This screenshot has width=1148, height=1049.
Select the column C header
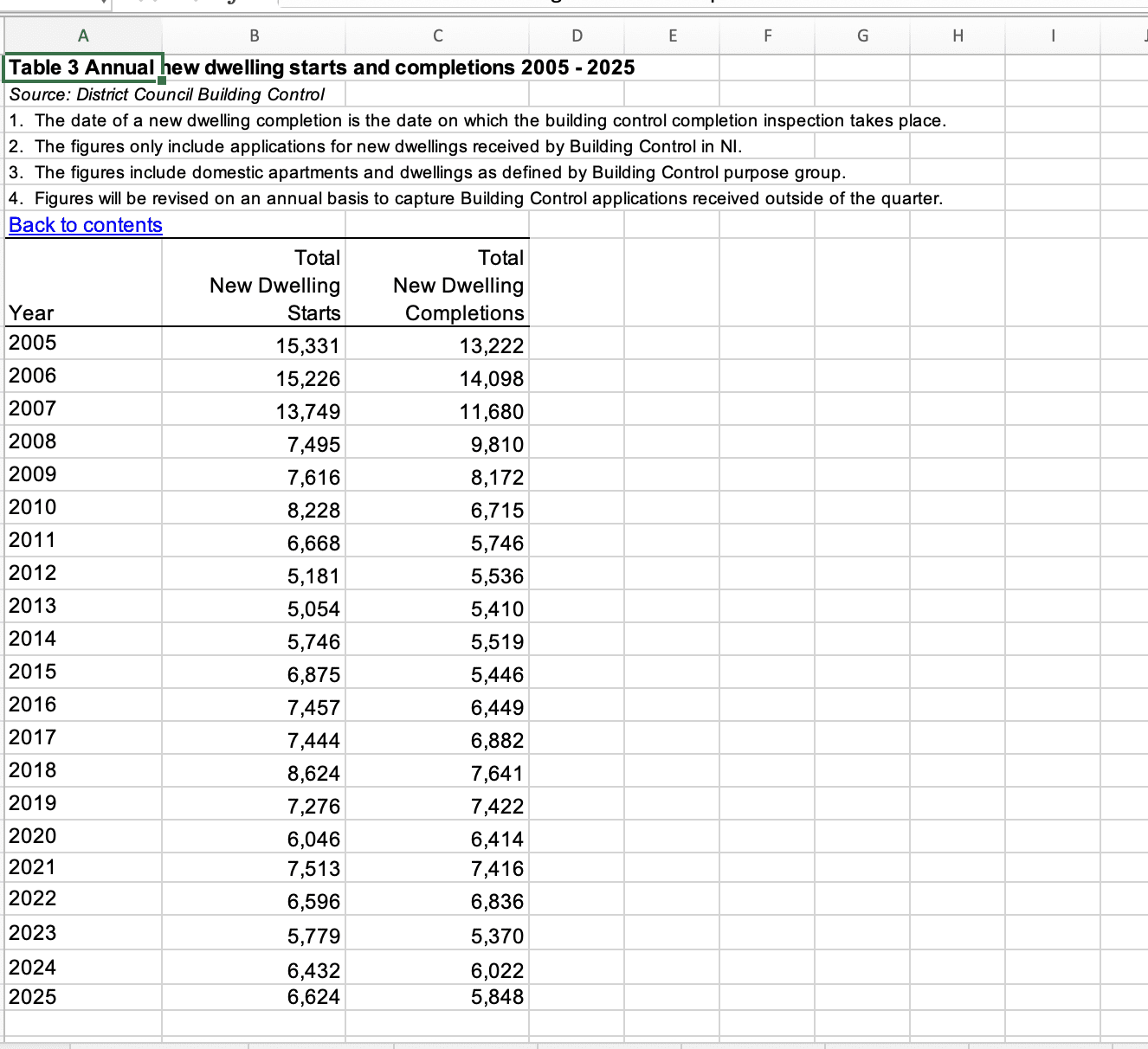(x=437, y=35)
